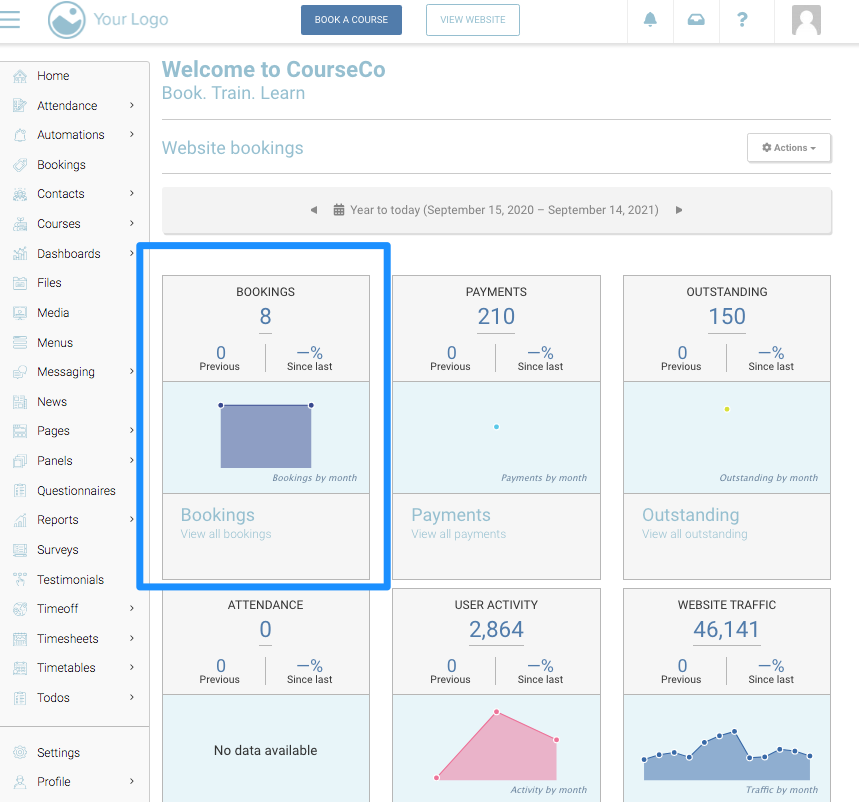
Task: Click the Book a Course button
Action: pyautogui.click(x=351, y=20)
